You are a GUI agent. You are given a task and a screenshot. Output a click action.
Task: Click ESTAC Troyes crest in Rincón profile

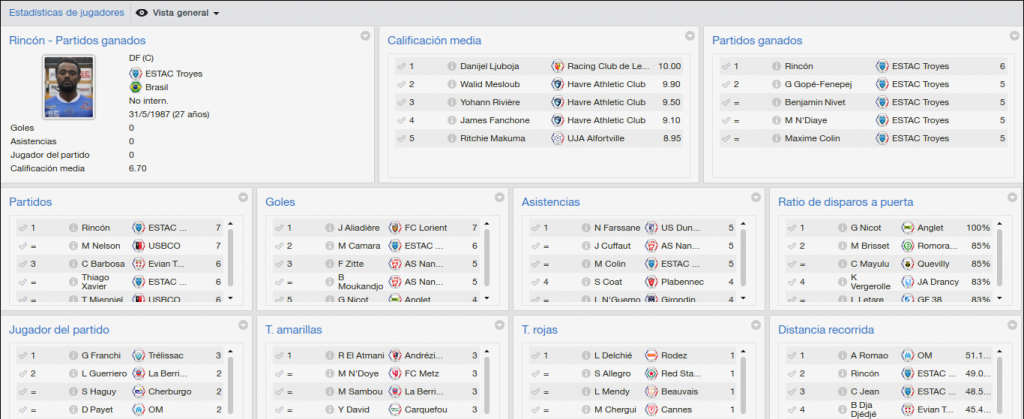(135, 74)
